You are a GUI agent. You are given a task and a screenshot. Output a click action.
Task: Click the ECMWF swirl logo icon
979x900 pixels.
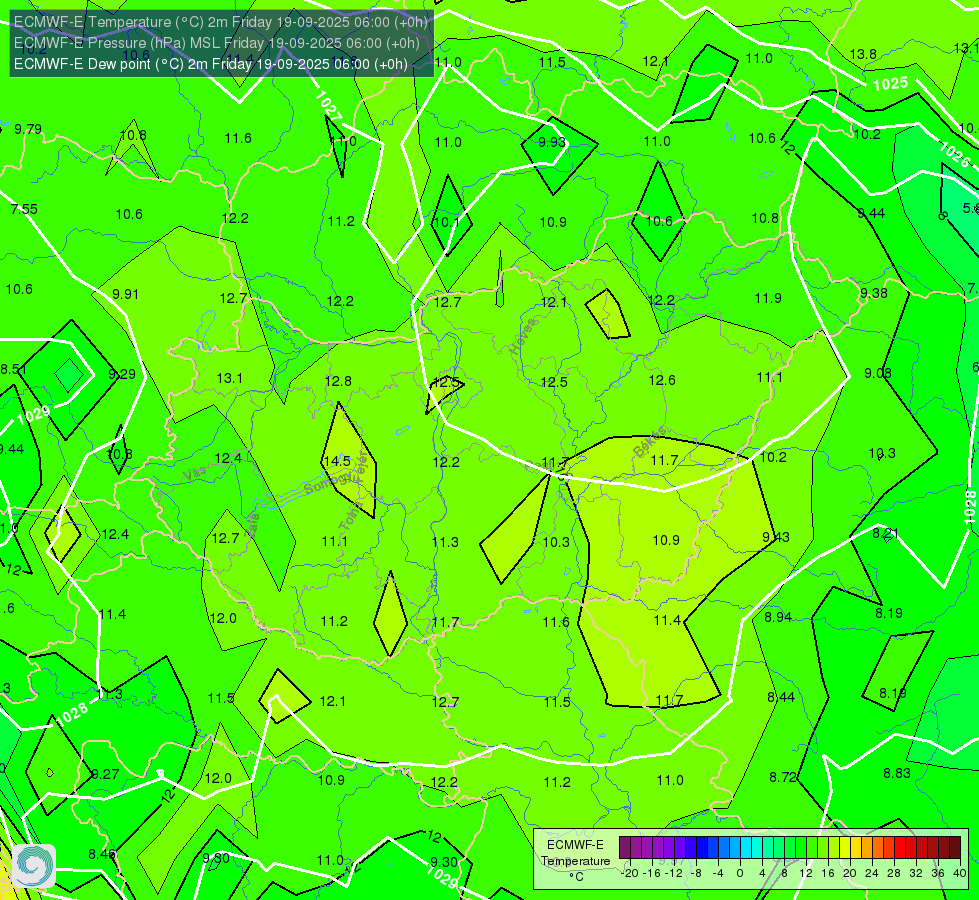pyautogui.click(x=34, y=866)
